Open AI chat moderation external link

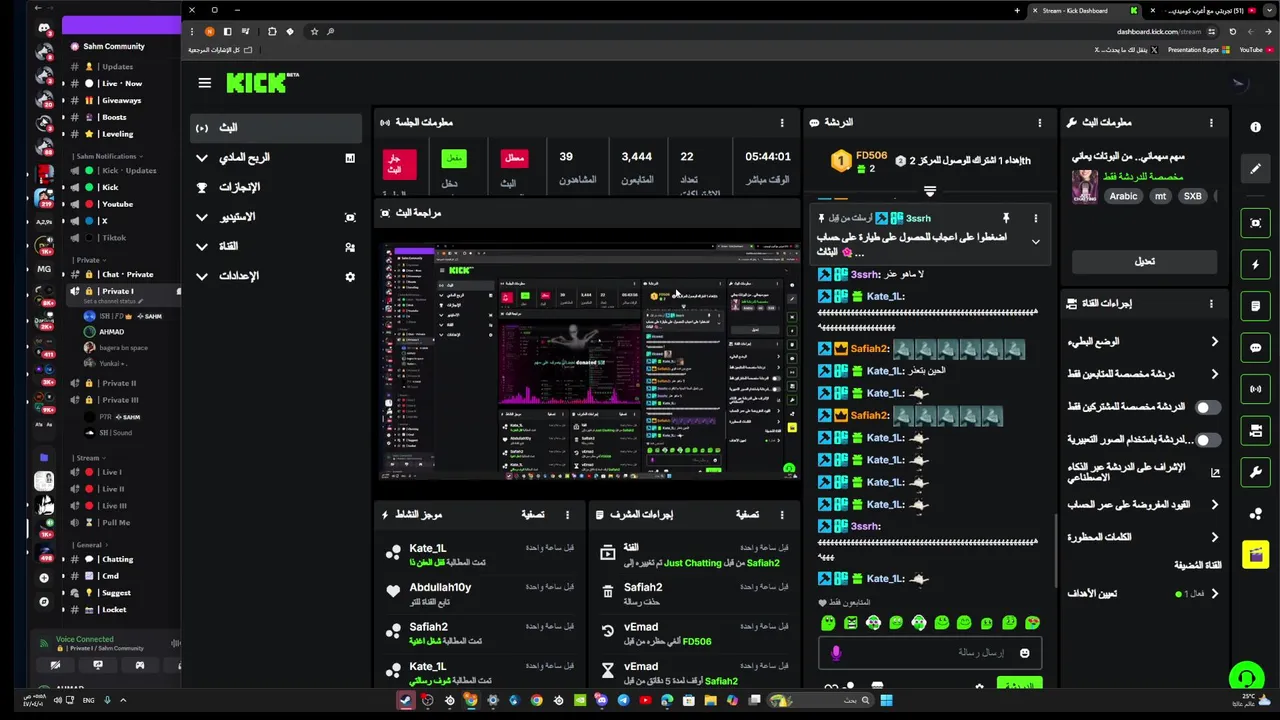point(1215,472)
